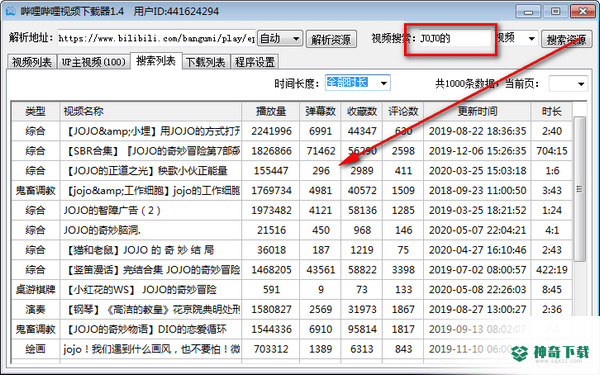Click update time 2019-07-02 08:00:57
The image size is (600, 375).
coord(477,270)
